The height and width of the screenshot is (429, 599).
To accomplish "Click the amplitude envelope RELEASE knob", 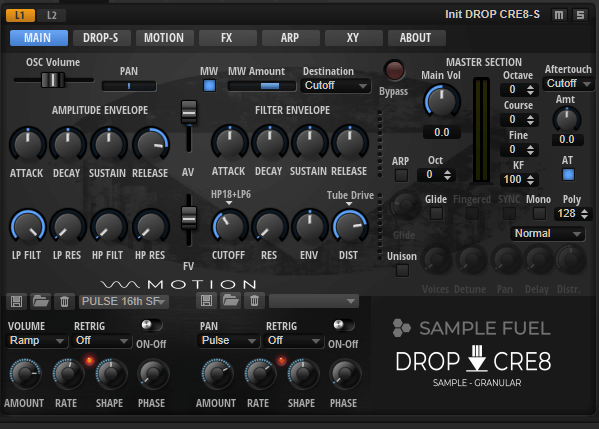I will pos(151,144).
